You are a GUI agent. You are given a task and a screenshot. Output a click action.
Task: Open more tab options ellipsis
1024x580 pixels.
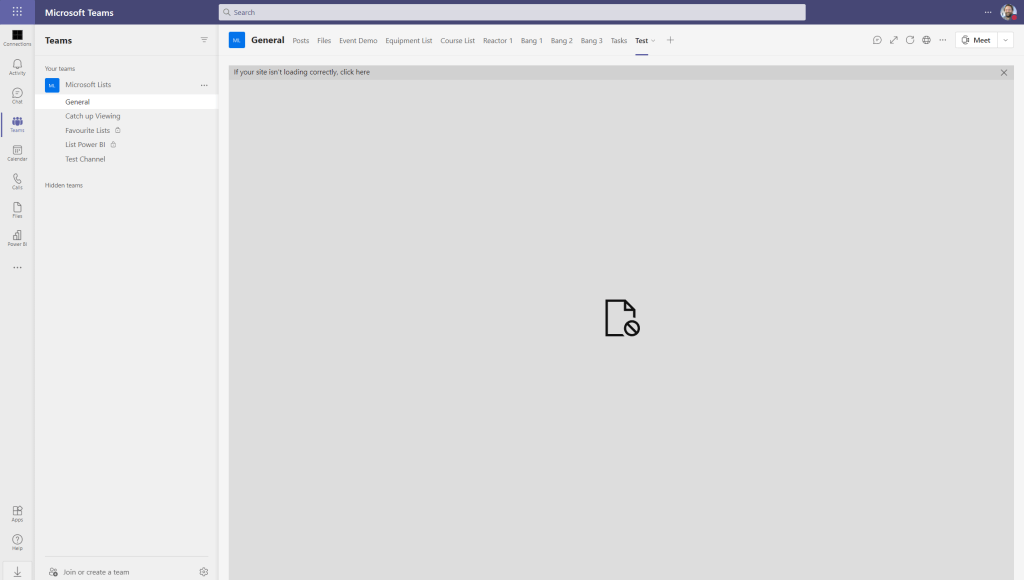[x=942, y=40]
